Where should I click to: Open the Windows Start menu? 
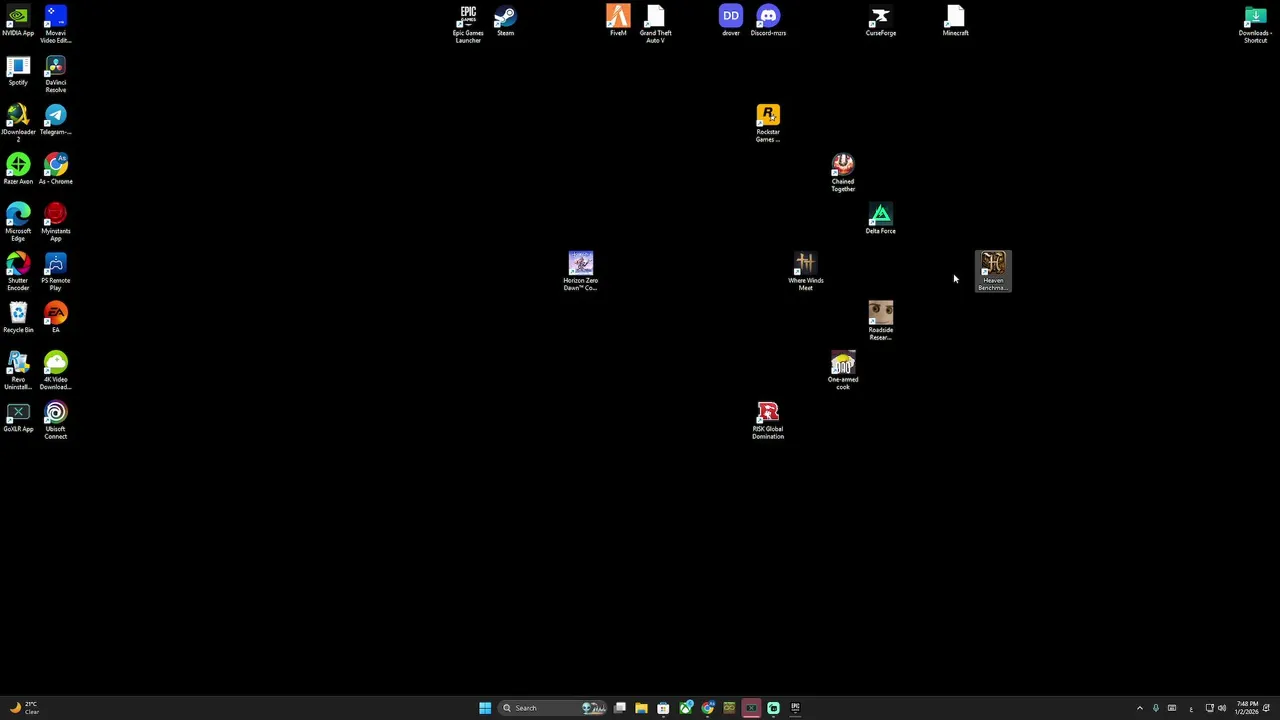click(x=485, y=708)
